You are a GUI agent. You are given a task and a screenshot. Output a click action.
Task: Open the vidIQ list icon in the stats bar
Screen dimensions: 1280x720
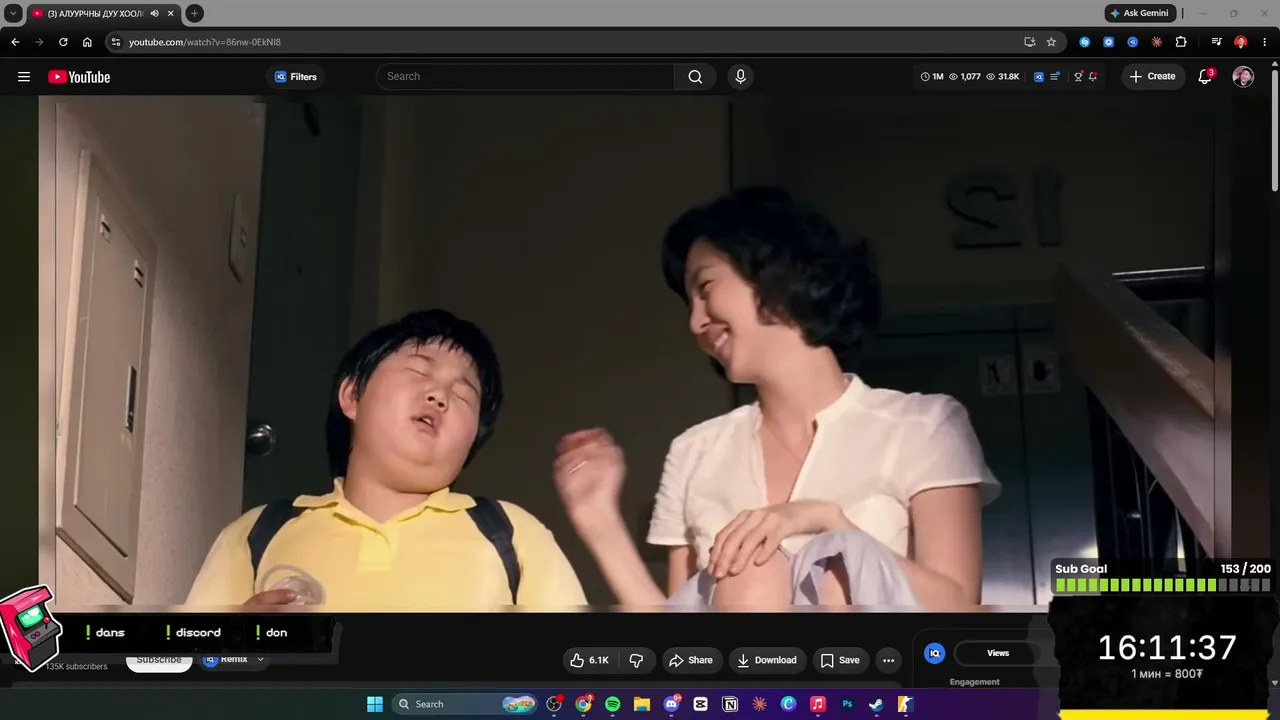click(x=1055, y=77)
